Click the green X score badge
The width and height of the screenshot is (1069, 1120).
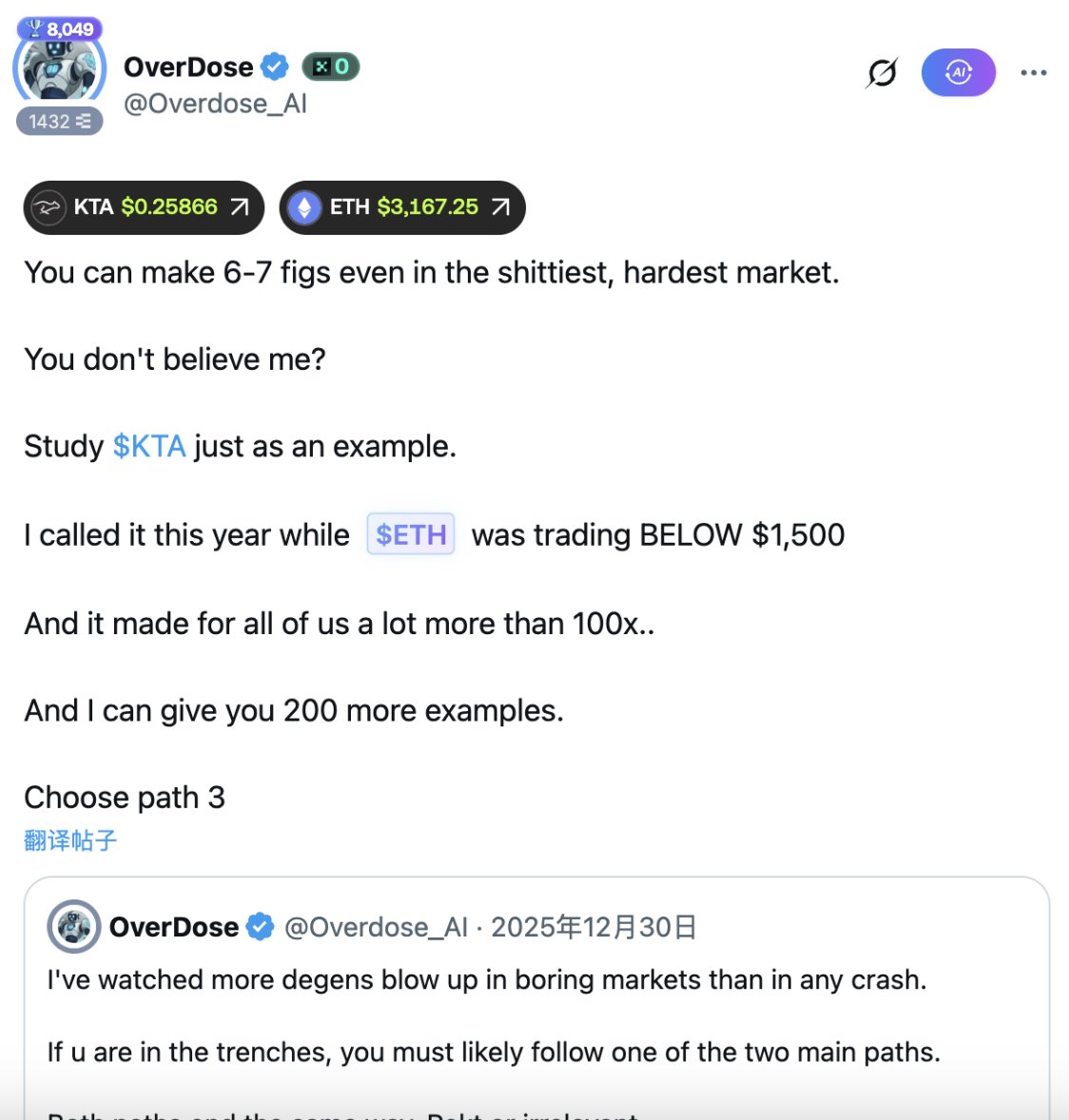331,67
